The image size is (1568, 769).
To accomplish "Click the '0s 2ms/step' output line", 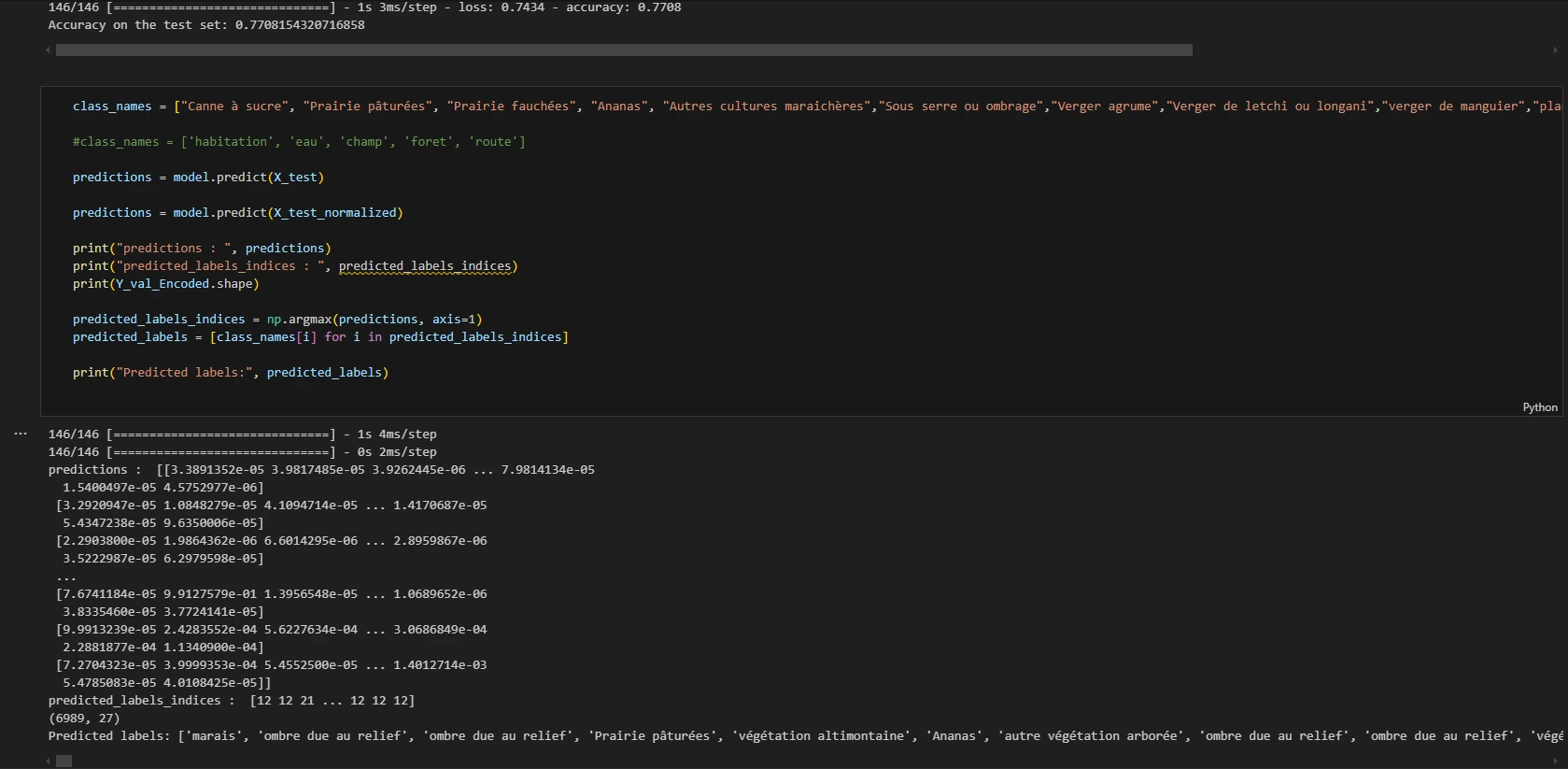I will coord(243,452).
